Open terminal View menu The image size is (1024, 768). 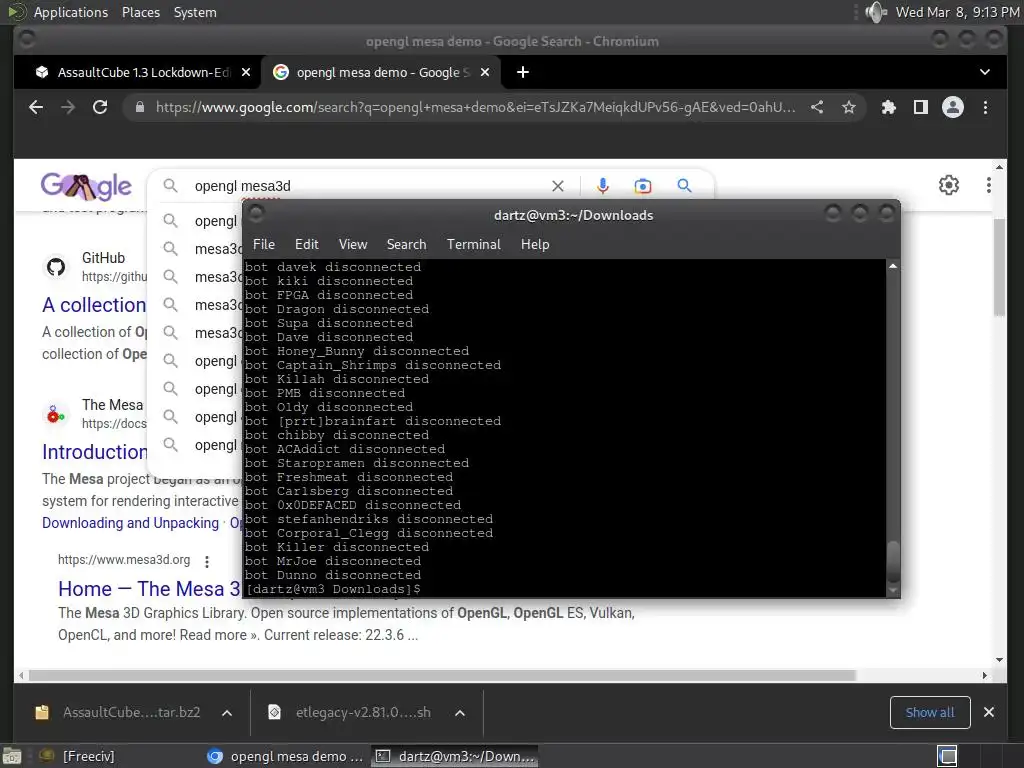point(353,244)
